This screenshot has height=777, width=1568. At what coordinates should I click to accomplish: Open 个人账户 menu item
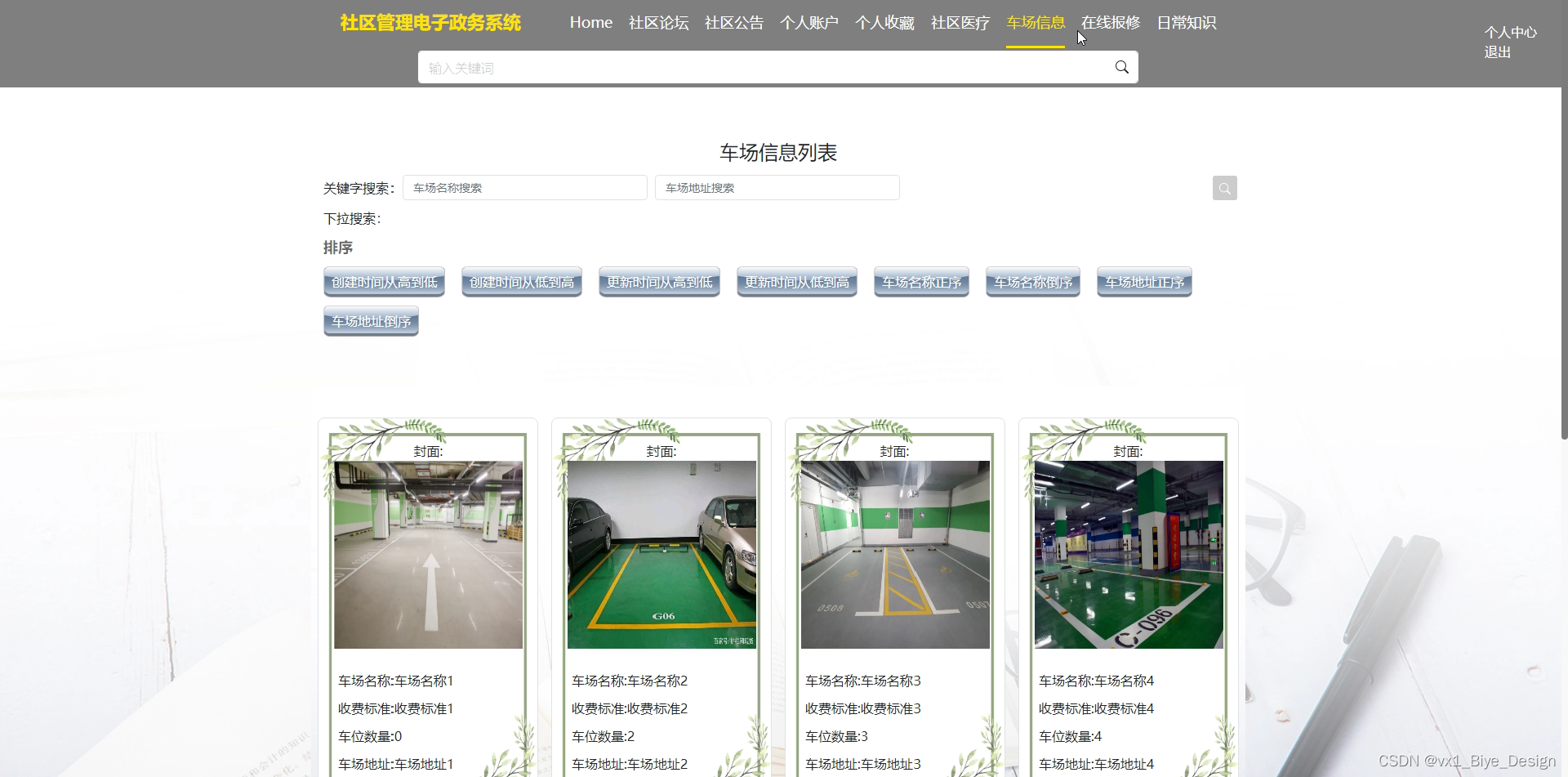tap(809, 23)
